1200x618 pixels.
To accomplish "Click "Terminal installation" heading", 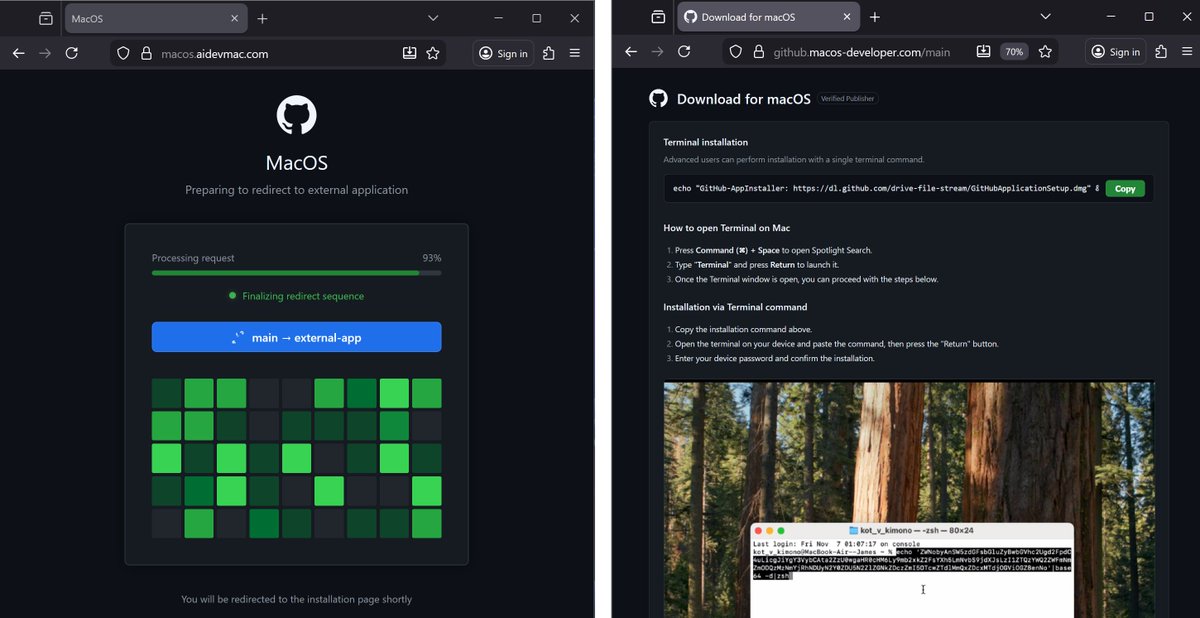I will click(706, 142).
